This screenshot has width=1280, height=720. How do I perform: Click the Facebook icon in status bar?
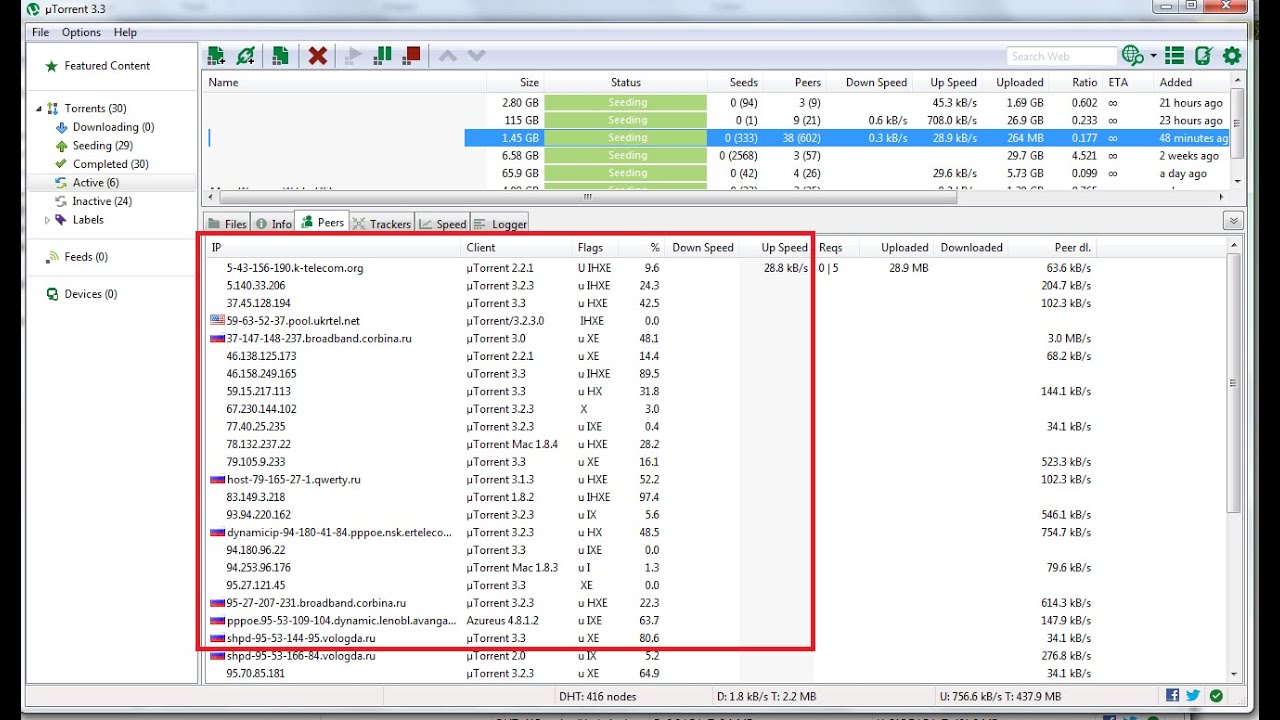point(1173,696)
